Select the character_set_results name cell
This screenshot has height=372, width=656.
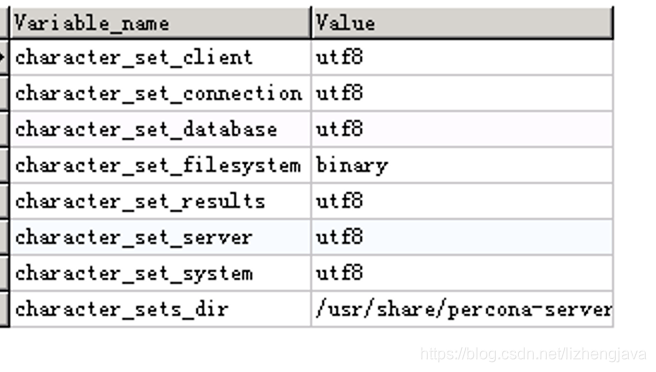click(160, 201)
